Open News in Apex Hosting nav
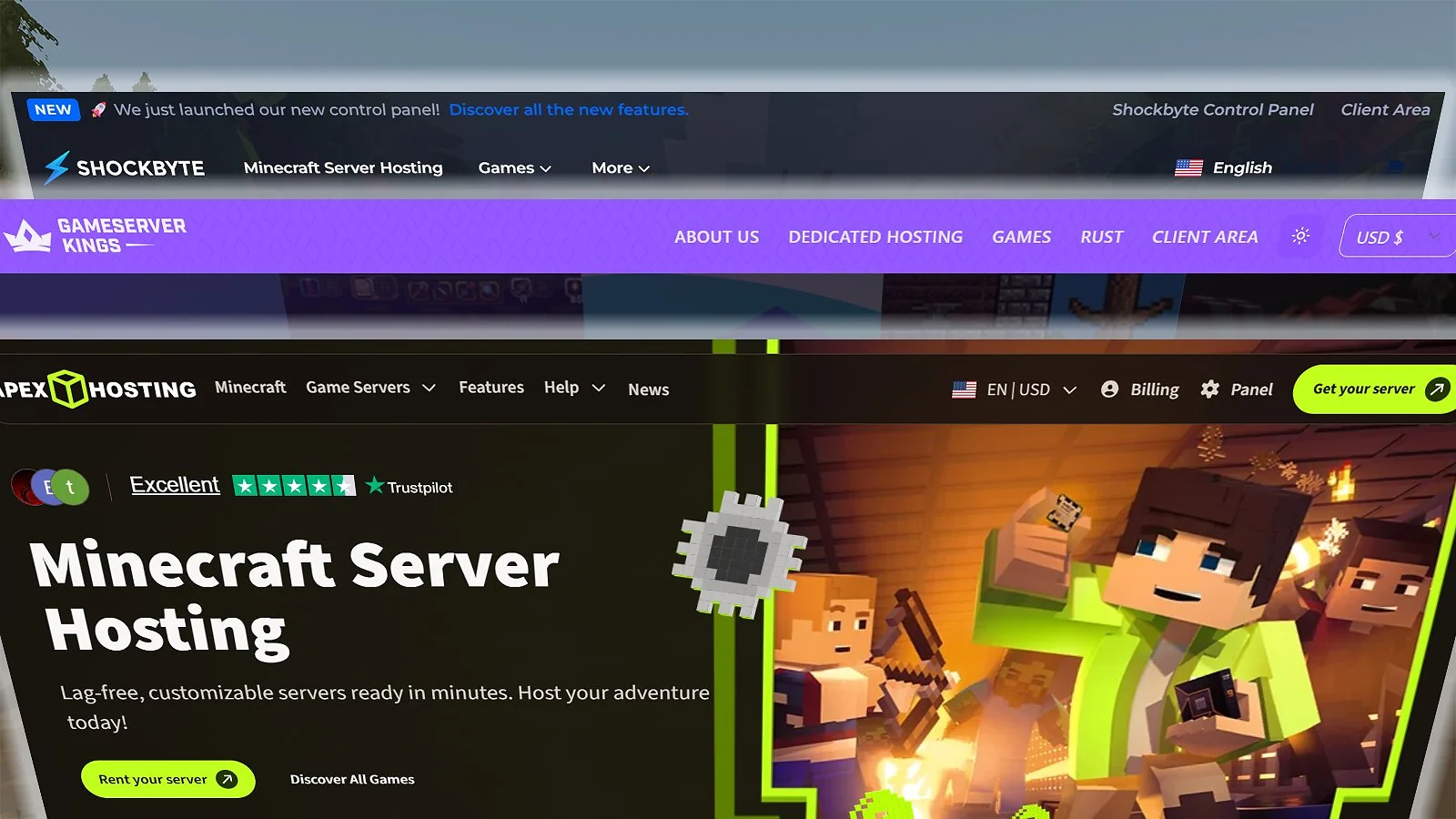 point(649,389)
